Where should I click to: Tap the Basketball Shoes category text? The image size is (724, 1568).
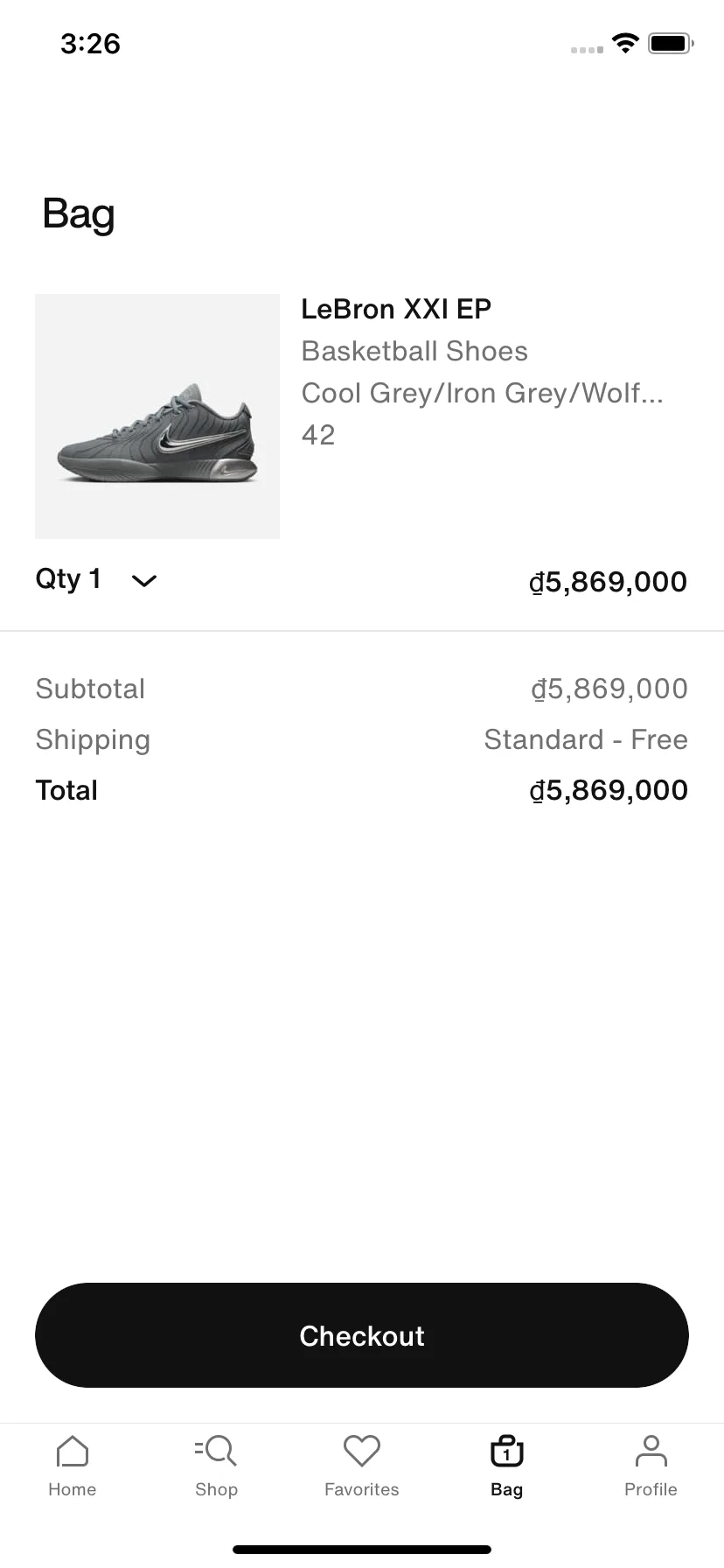pos(414,351)
